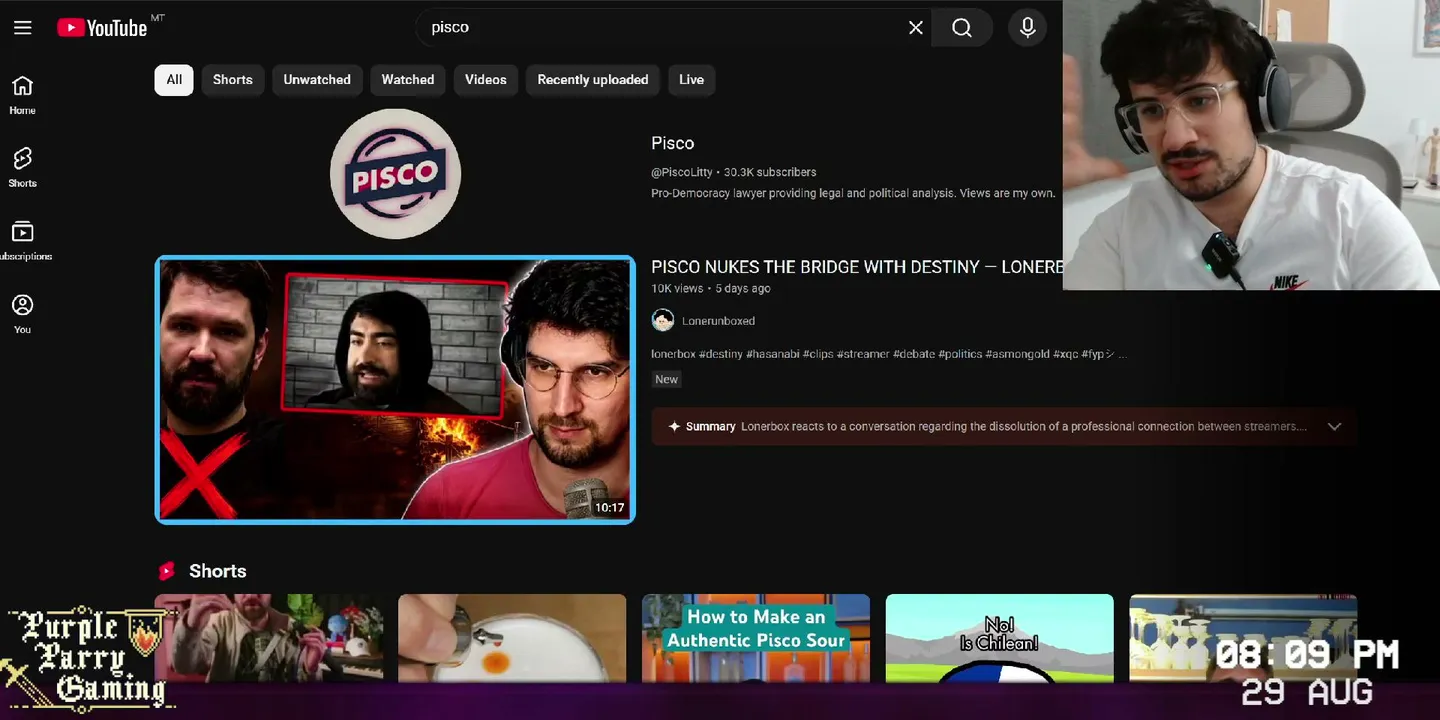1440x720 pixels.
Task: Filter results by Videos chip
Action: [486, 80]
